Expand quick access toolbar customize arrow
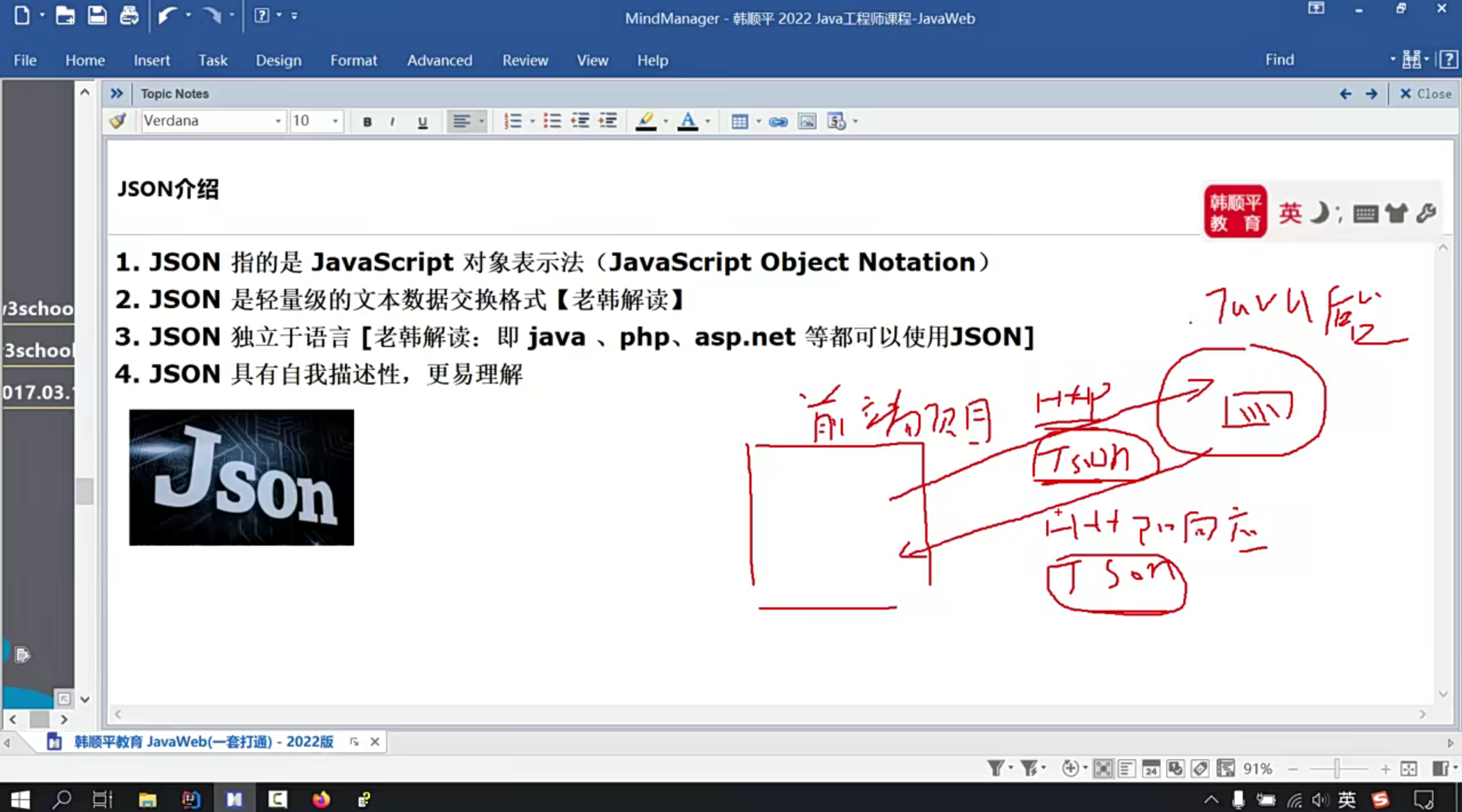Viewport: 1462px width, 812px height. click(294, 15)
